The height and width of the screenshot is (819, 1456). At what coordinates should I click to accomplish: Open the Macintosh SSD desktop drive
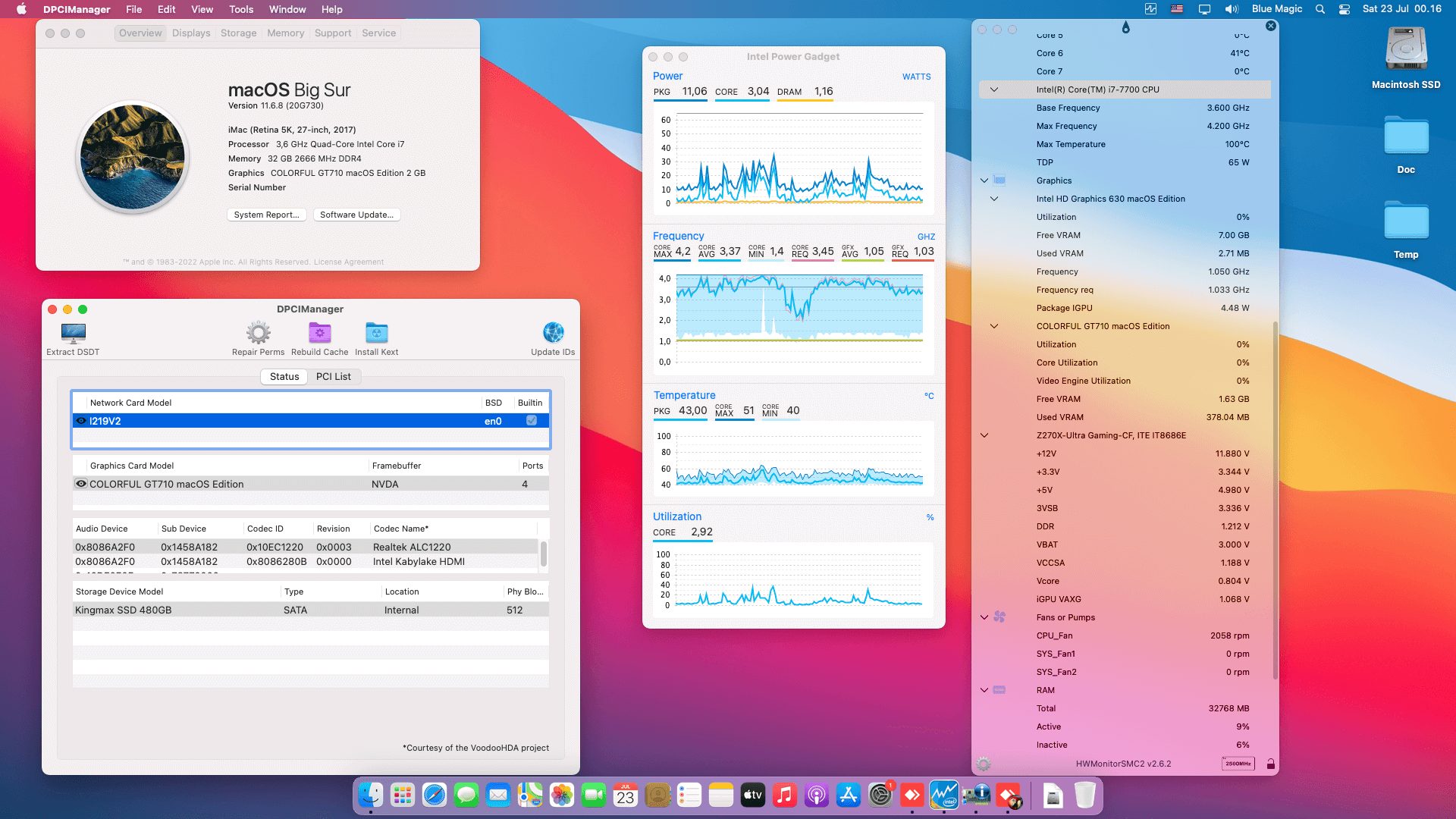click(1406, 49)
